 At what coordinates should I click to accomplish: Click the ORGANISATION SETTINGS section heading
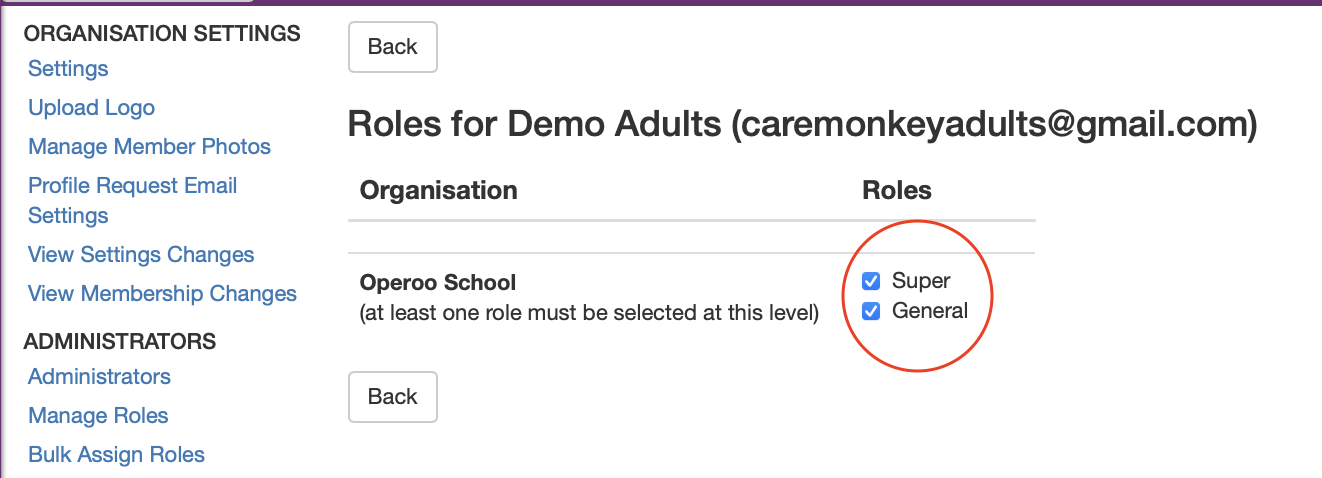tap(162, 34)
